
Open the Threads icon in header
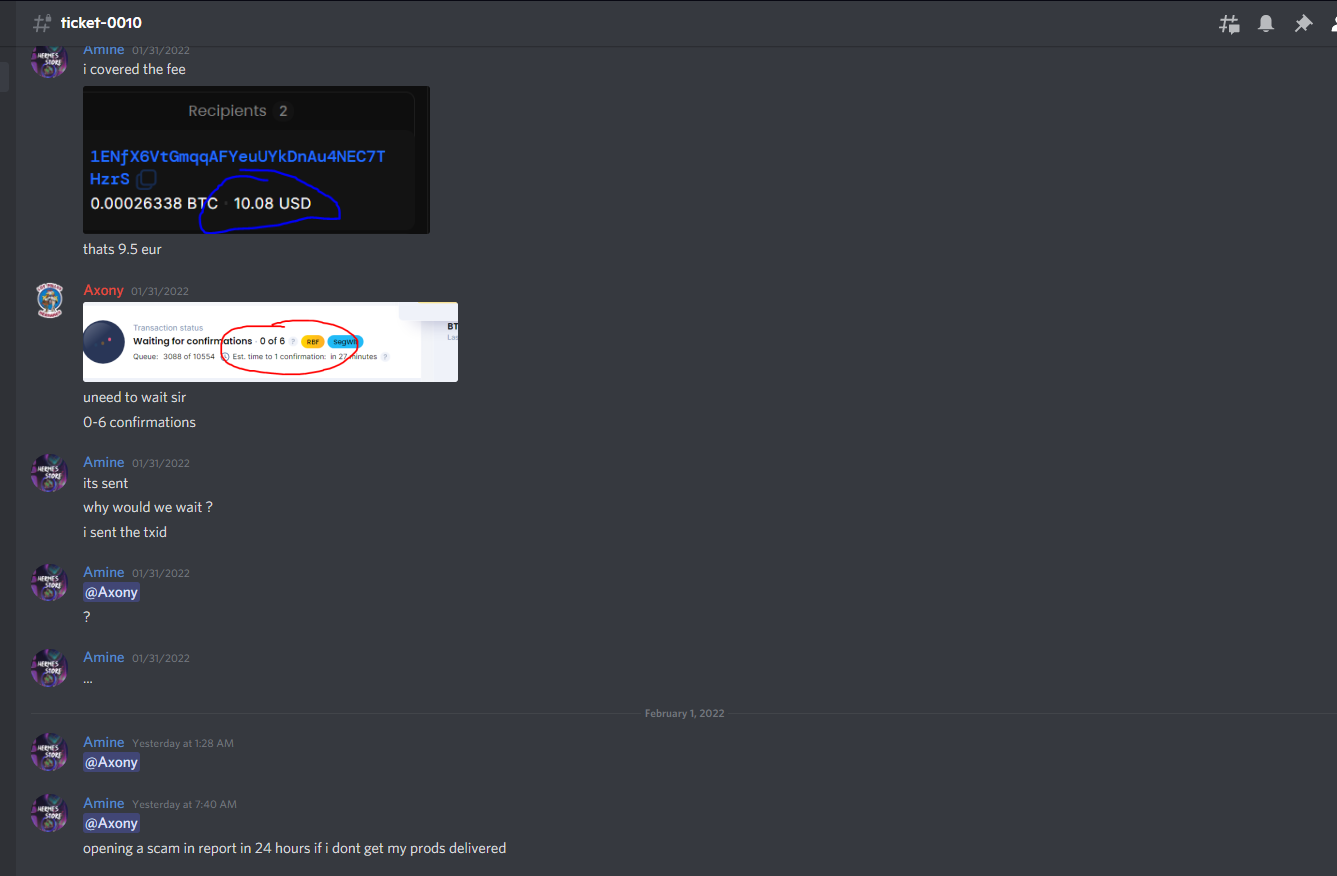coord(1229,23)
